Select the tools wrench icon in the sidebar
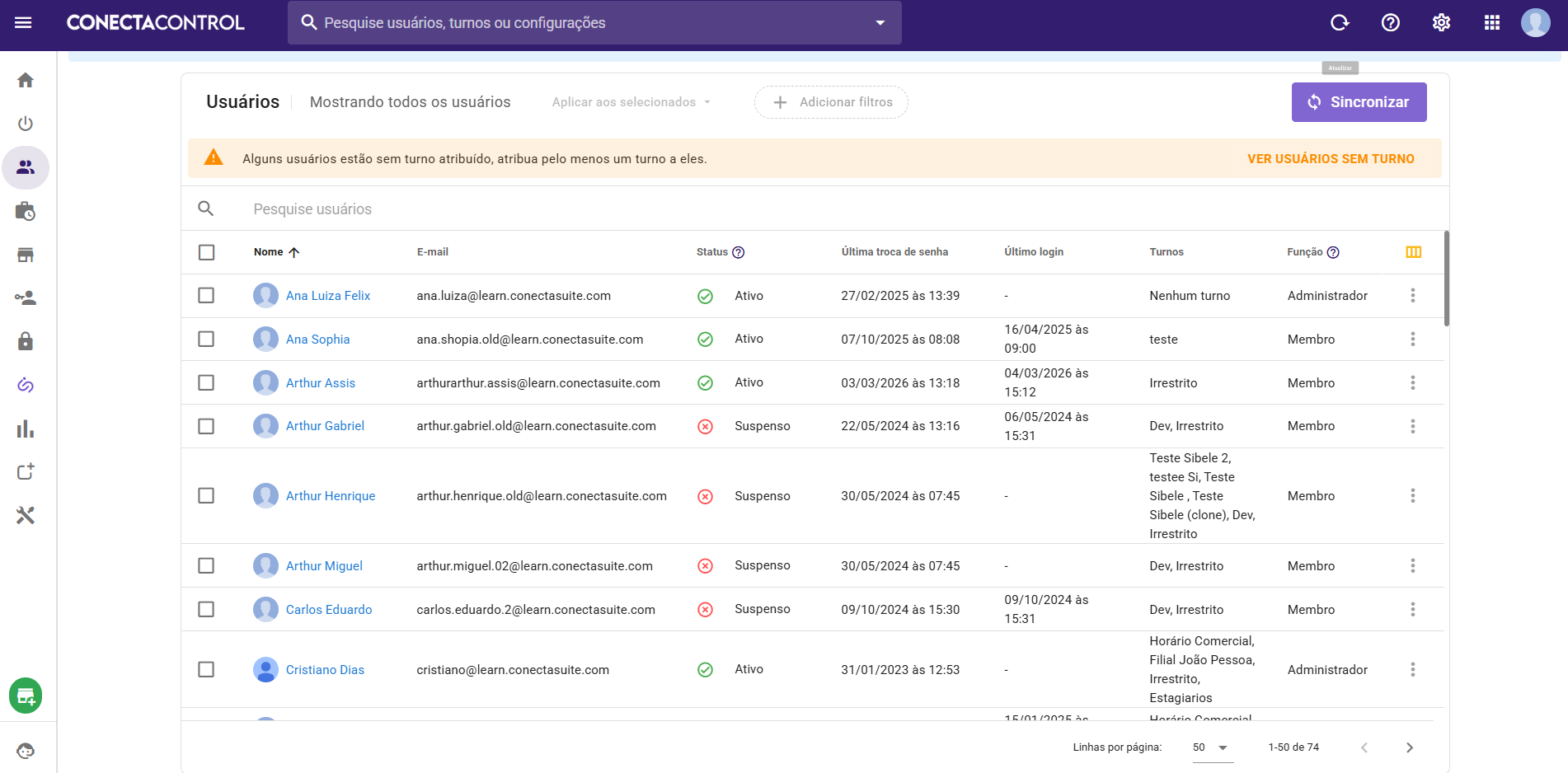The height and width of the screenshot is (773, 1568). pos(25,515)
